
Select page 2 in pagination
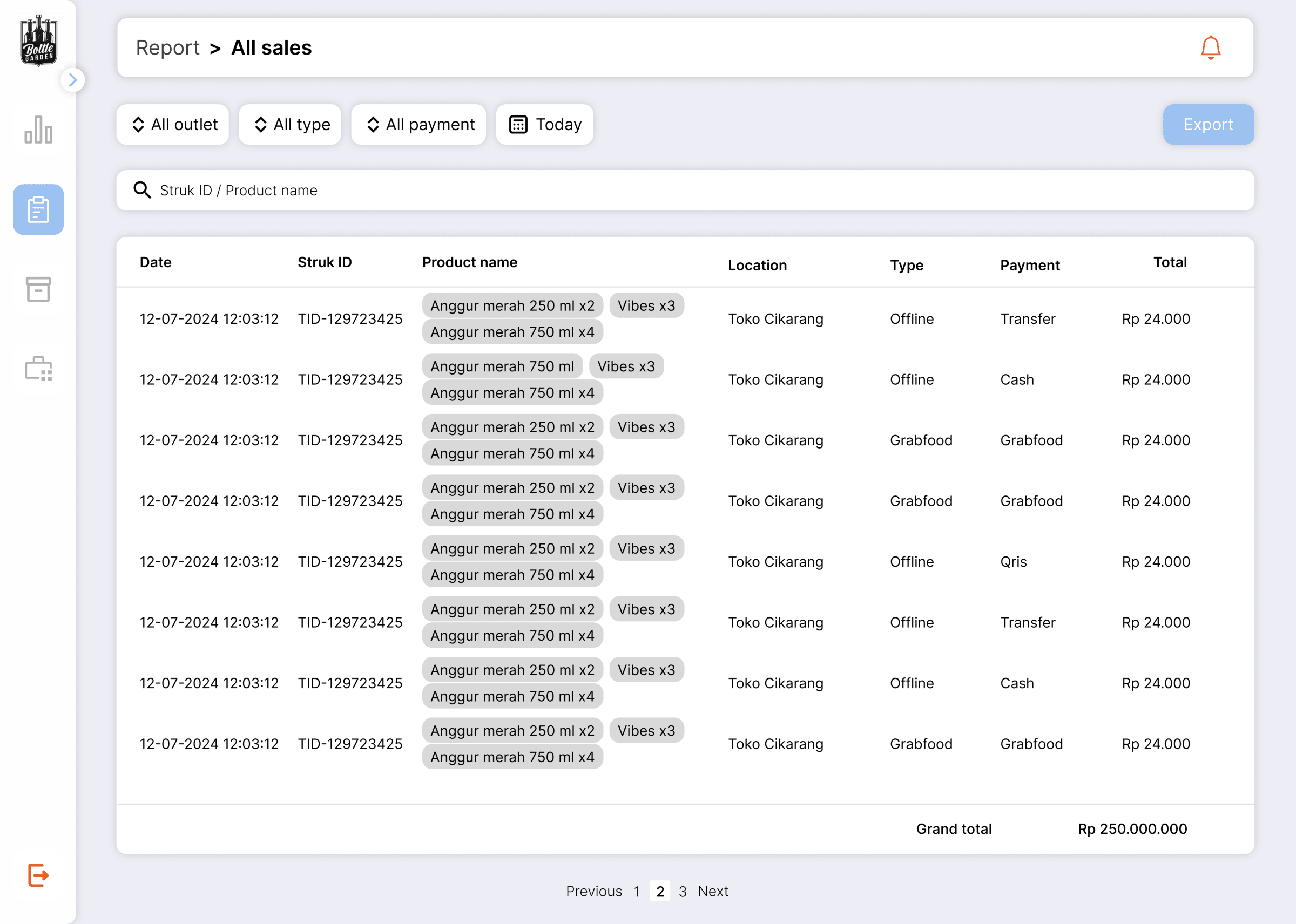click(x=660, y=891)
